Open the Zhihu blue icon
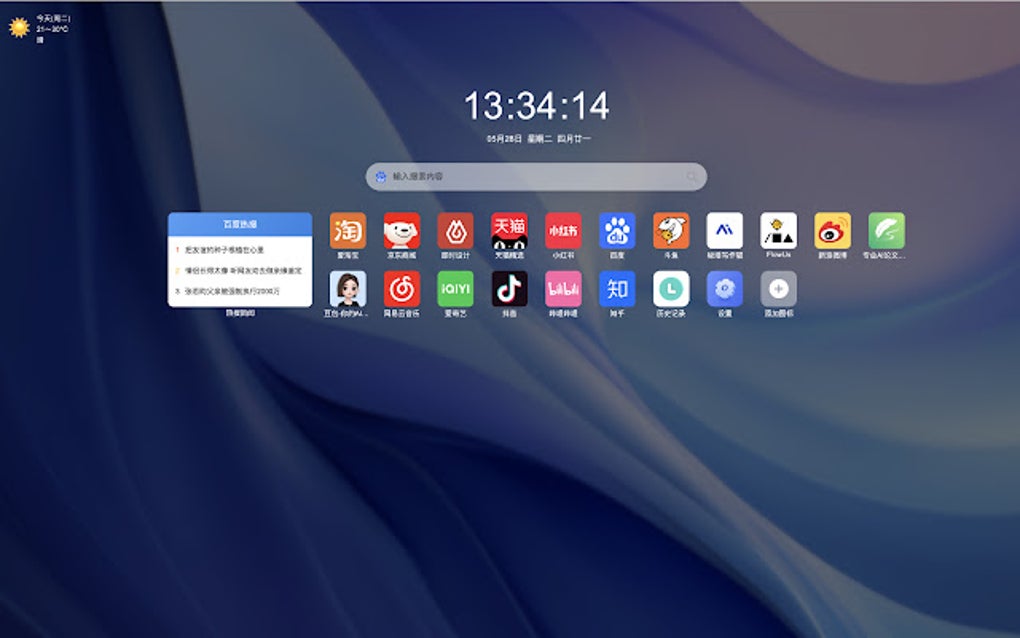Screen dimensions: 1020x638 pos(617,289)
